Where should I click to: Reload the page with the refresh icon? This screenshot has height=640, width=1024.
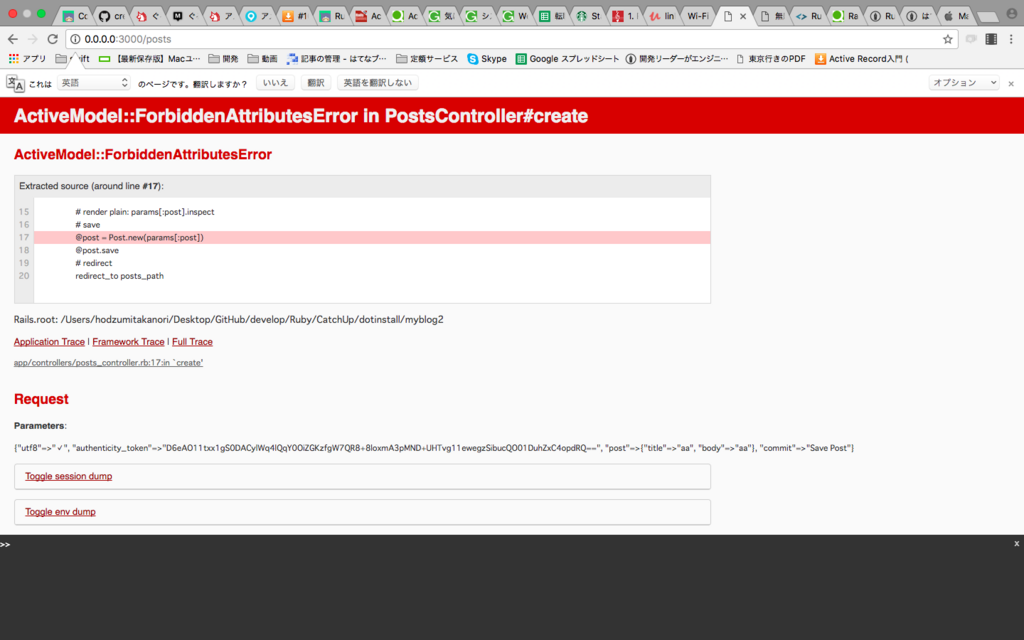click(x=52, y=41)
